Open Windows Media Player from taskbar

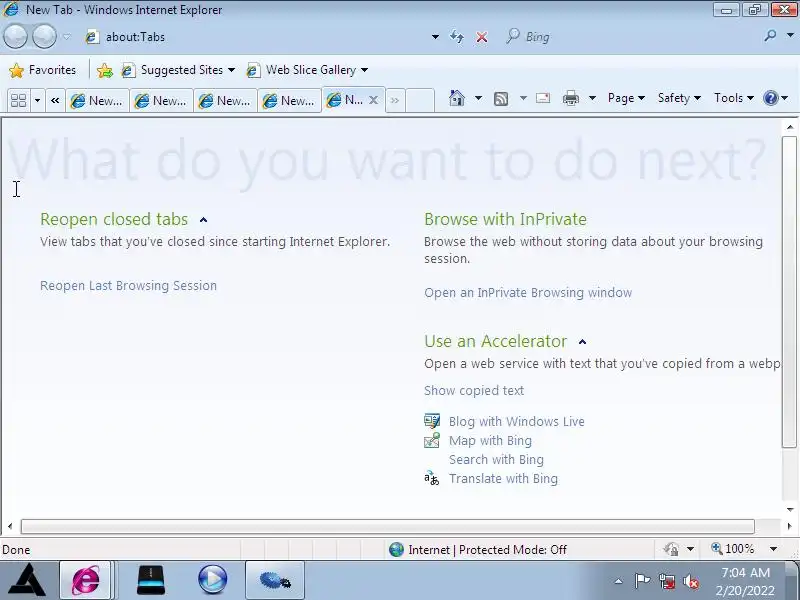212,580
